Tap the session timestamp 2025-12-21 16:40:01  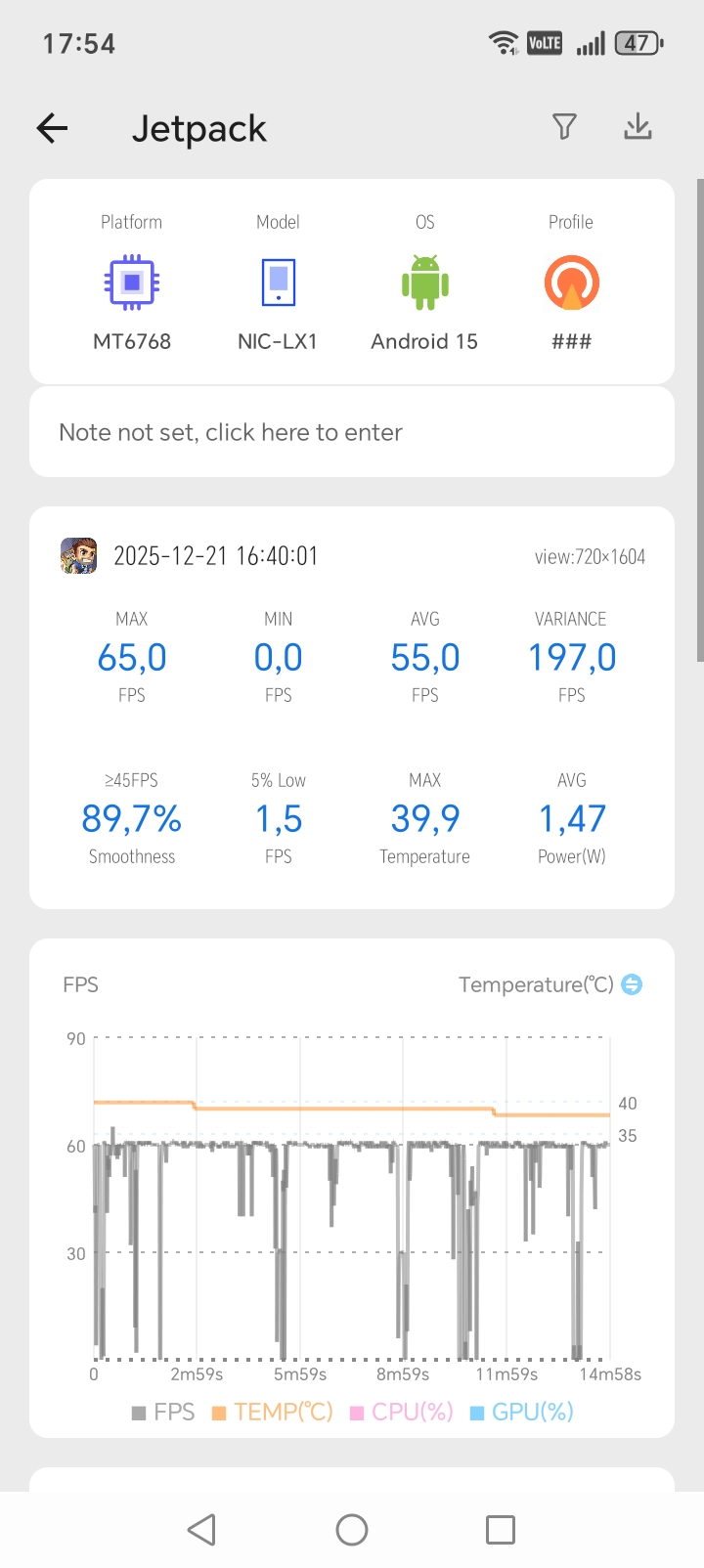[215, 556]
